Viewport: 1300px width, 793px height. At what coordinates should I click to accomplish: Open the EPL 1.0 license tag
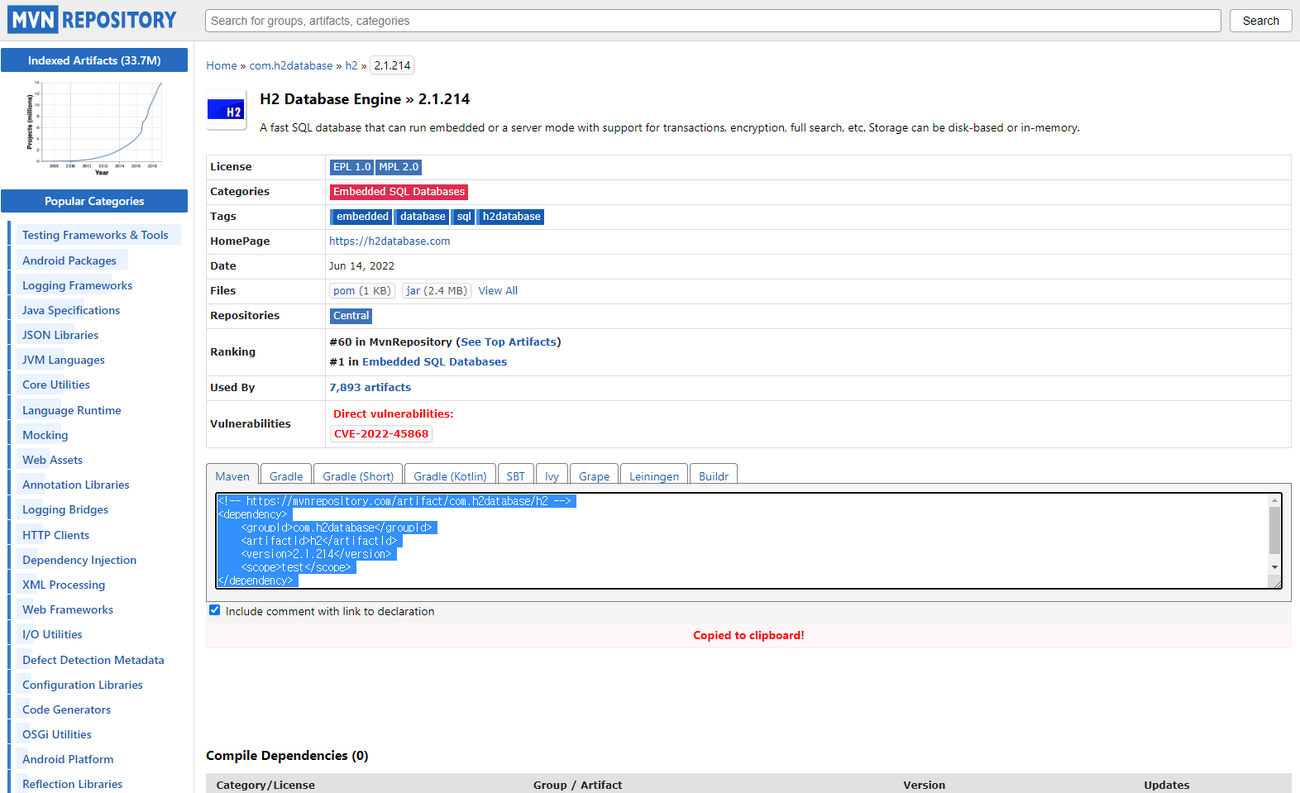click(351, 167)
